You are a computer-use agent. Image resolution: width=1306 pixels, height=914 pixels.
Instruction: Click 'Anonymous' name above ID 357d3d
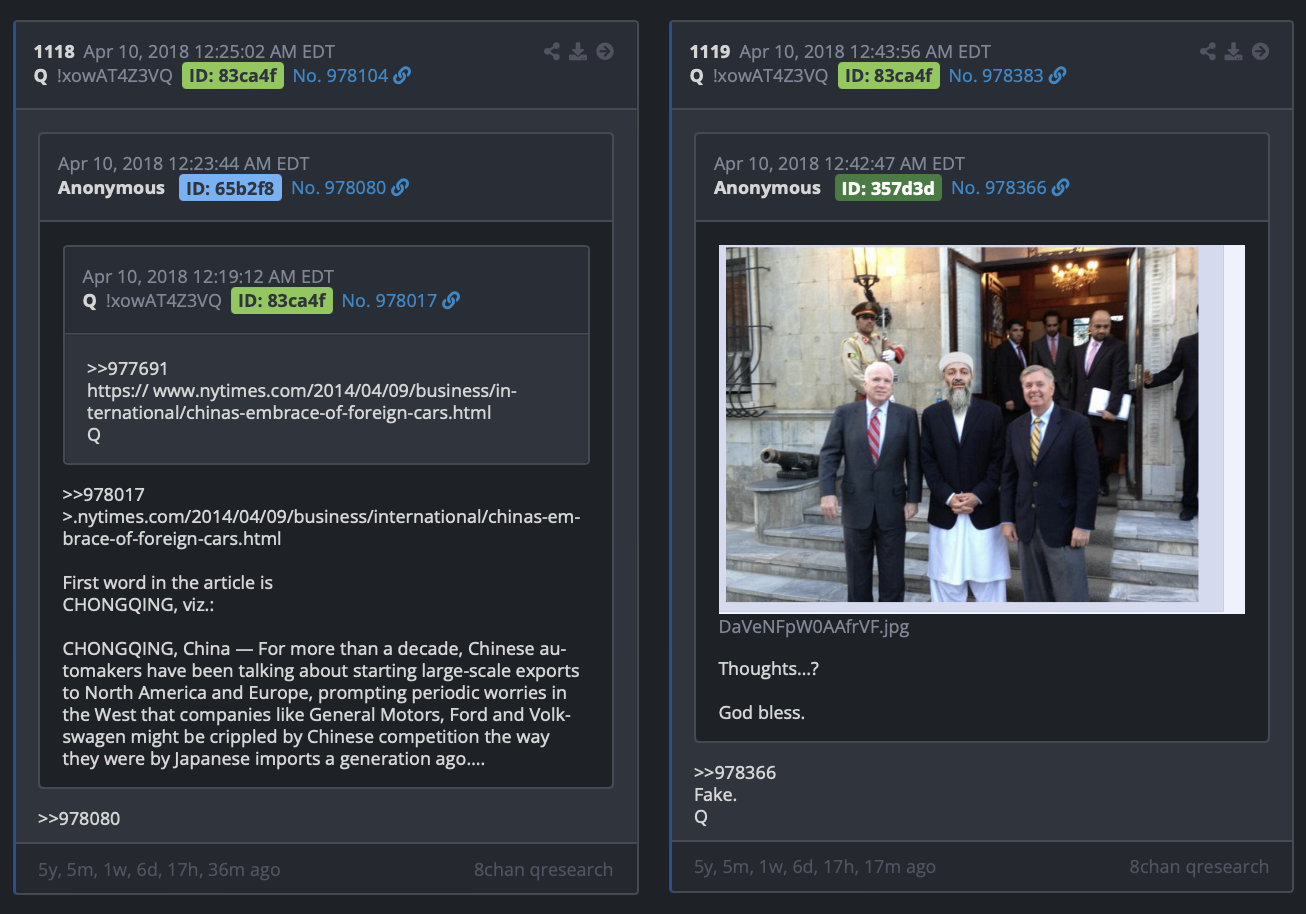[x=767, y=187]
